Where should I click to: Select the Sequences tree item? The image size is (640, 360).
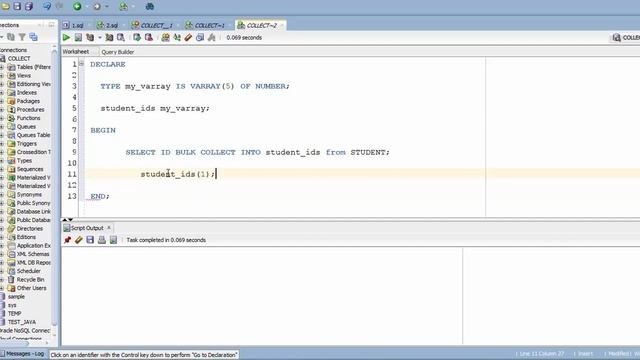coord(30,169)
